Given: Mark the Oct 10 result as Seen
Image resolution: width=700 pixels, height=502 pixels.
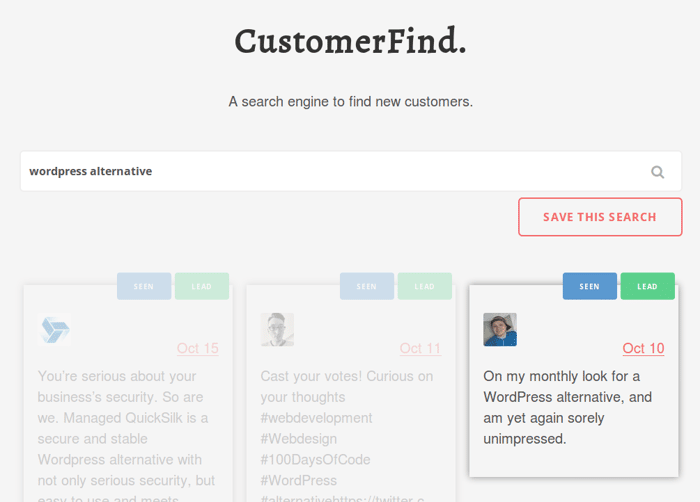Looking at the screenshot, I should click(x=590, y=286).
